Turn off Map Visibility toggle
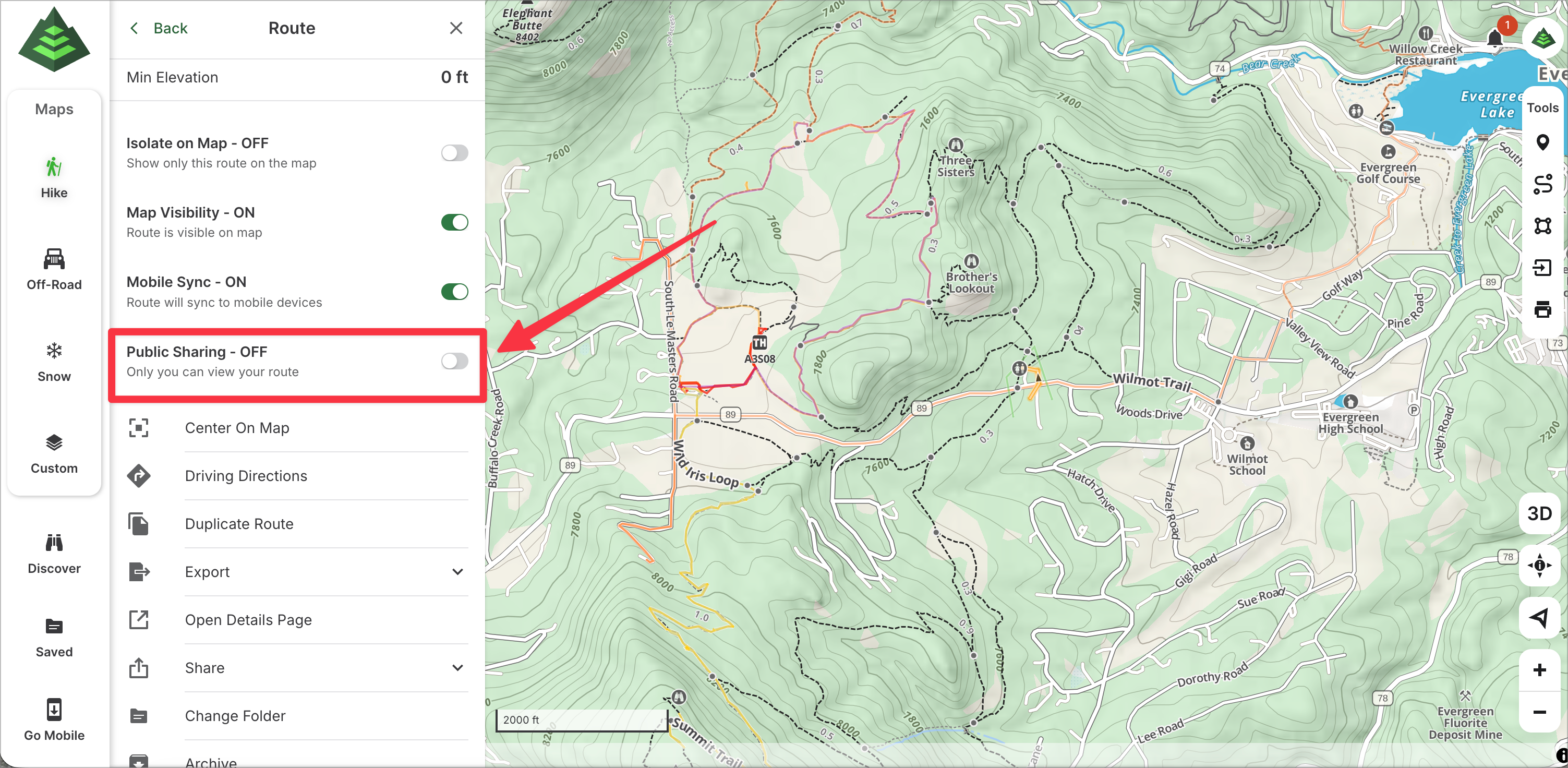Screen dimensions: 1568x768 (454, 222)
